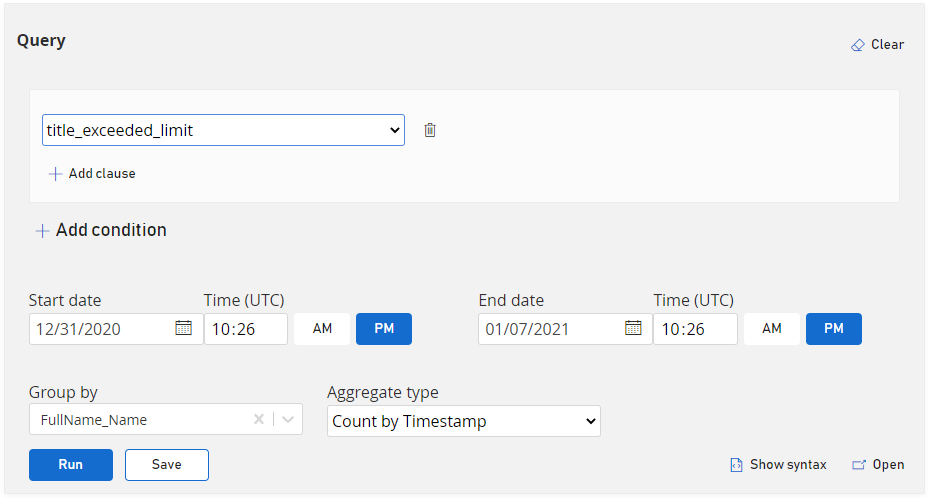
Task: Set end time to PM
Action: pos(834,329)
